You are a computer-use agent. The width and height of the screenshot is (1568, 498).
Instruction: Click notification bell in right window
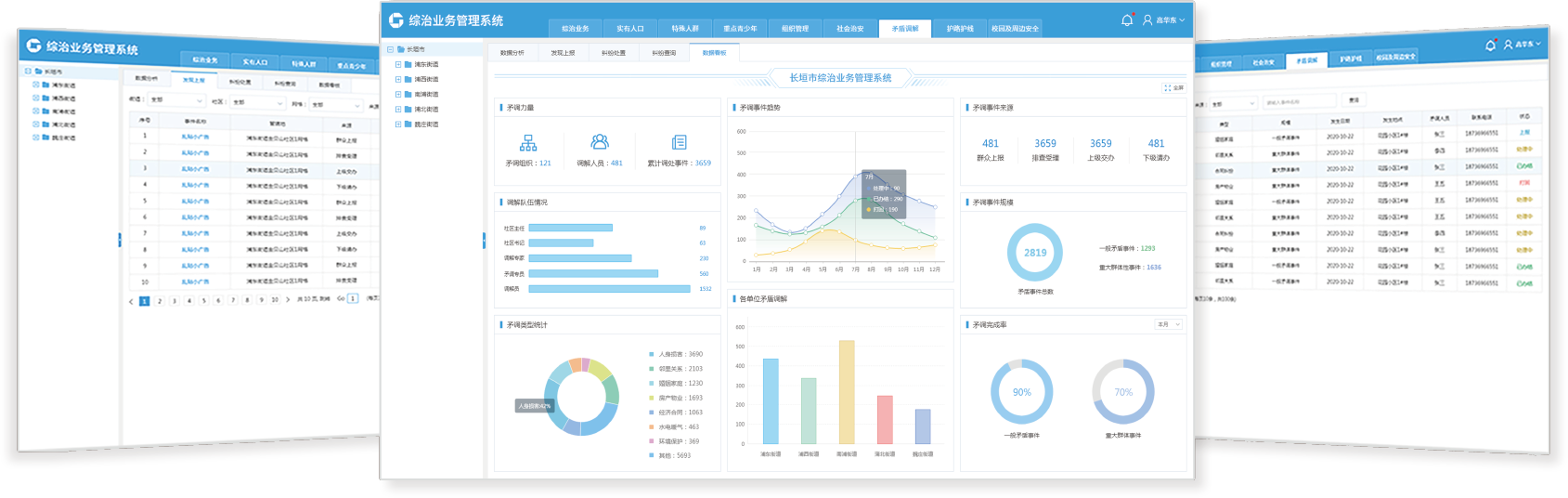pos(1491,46)
